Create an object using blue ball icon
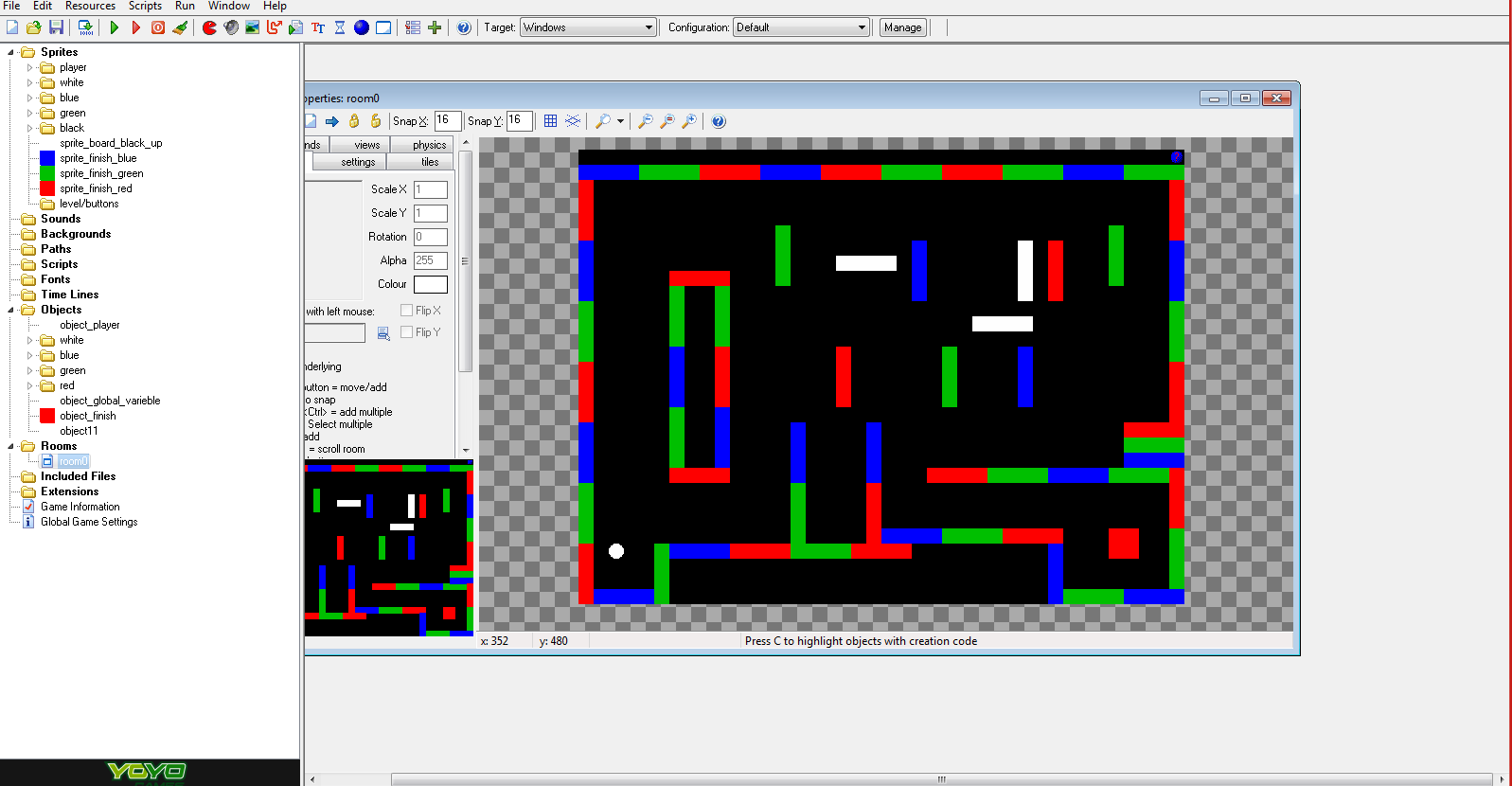 coord(362,27)
